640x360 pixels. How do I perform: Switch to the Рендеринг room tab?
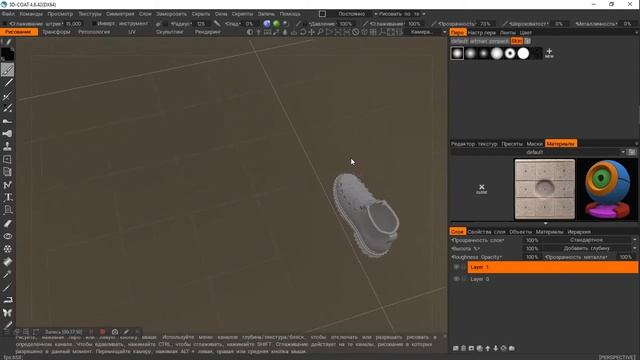tap(207, 32)
